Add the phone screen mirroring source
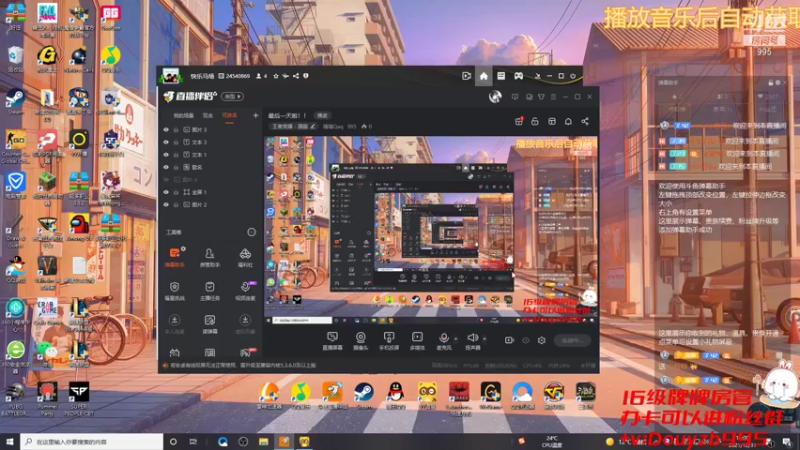 (389, 340)
